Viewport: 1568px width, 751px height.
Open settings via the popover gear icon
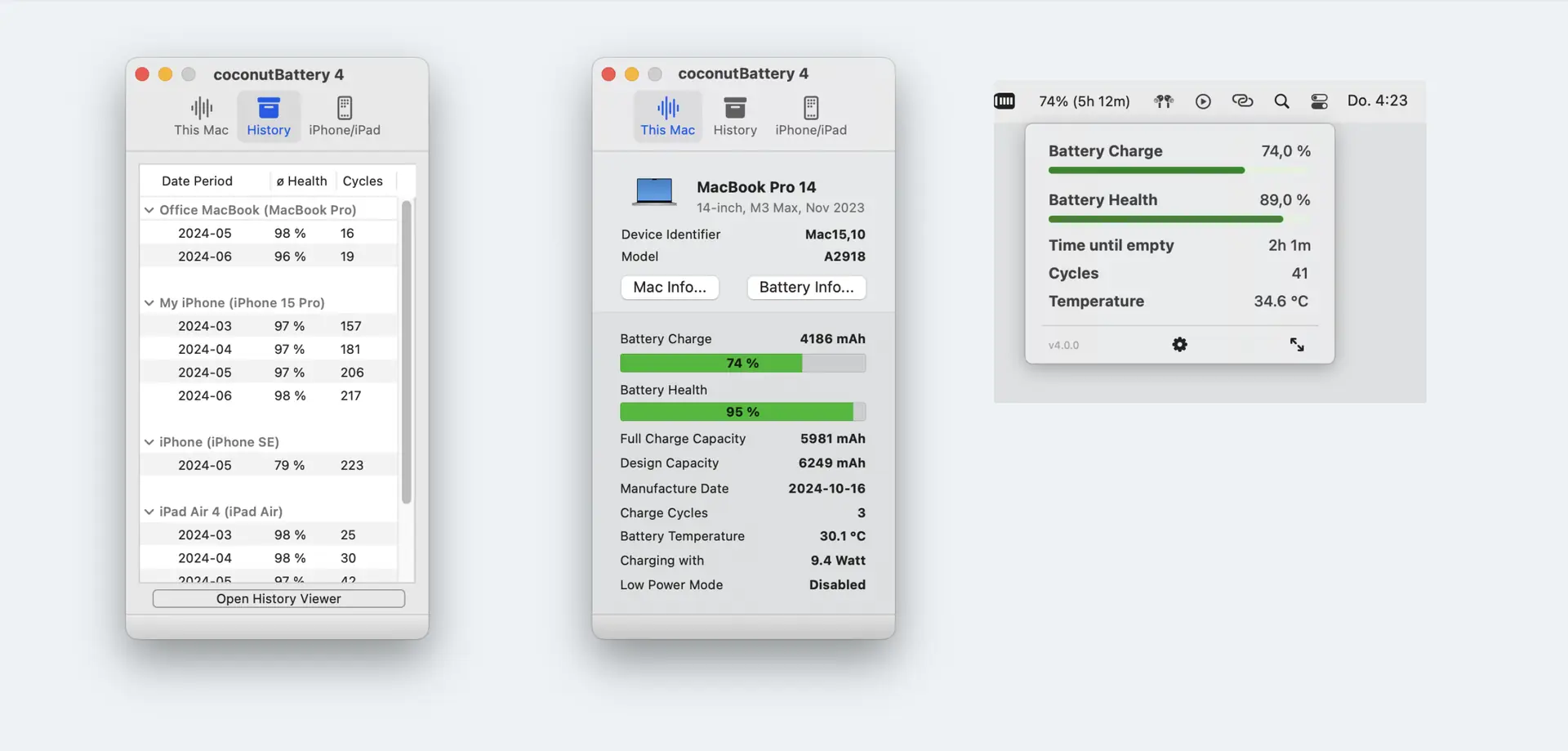(1179, 345)
